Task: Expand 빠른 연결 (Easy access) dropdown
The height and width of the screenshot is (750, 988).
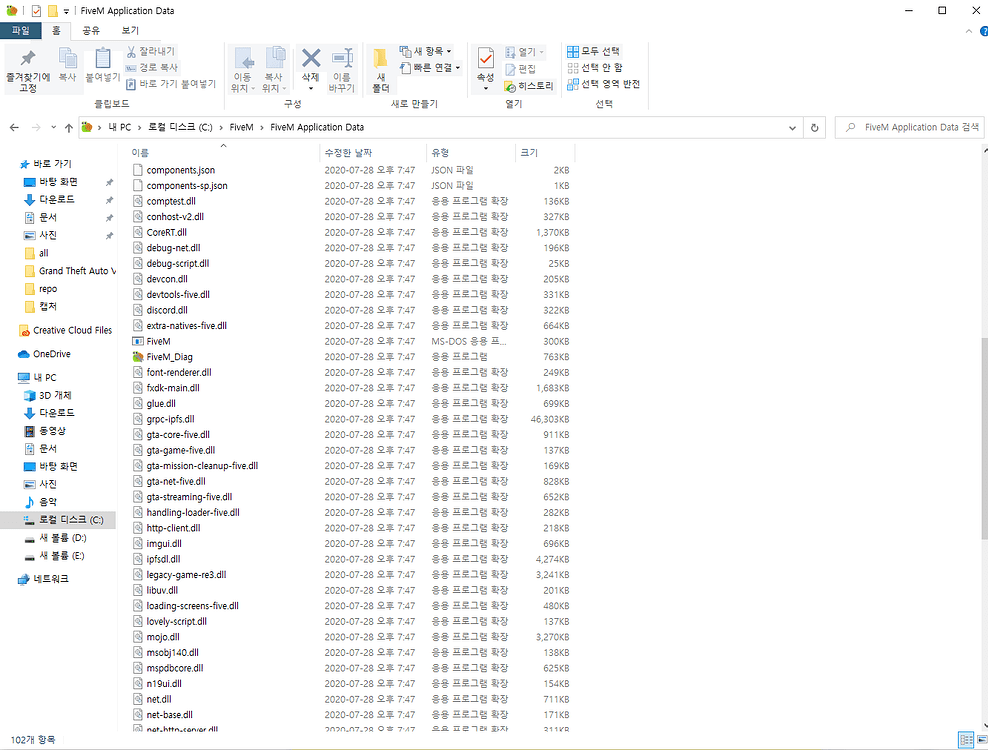Action: [457, 67]
